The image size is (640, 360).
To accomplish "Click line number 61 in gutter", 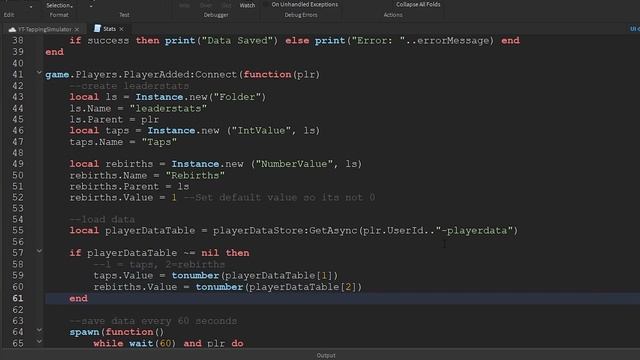I will 18,298.
